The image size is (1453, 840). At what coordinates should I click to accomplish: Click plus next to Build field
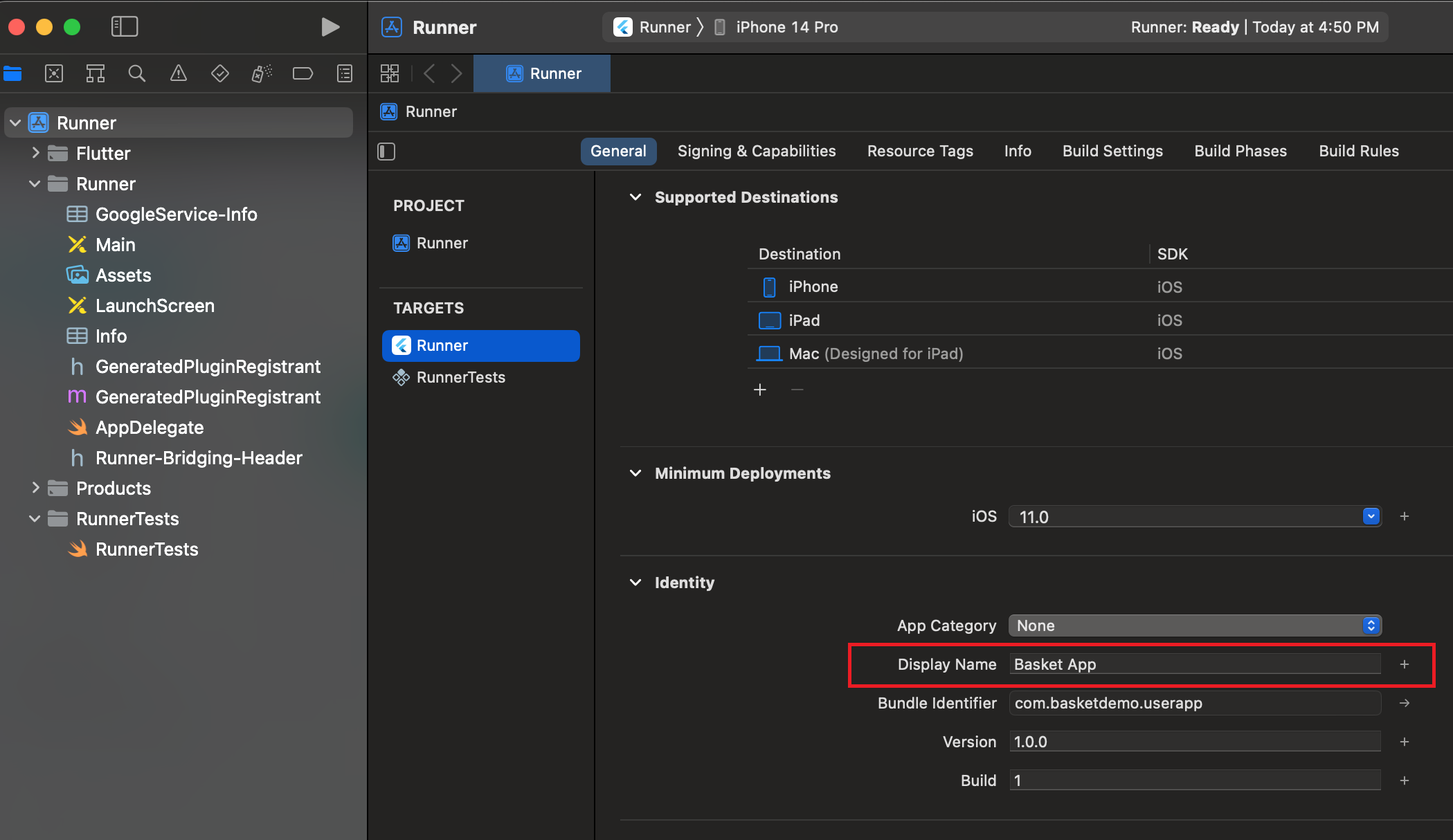click(1405, 780)
